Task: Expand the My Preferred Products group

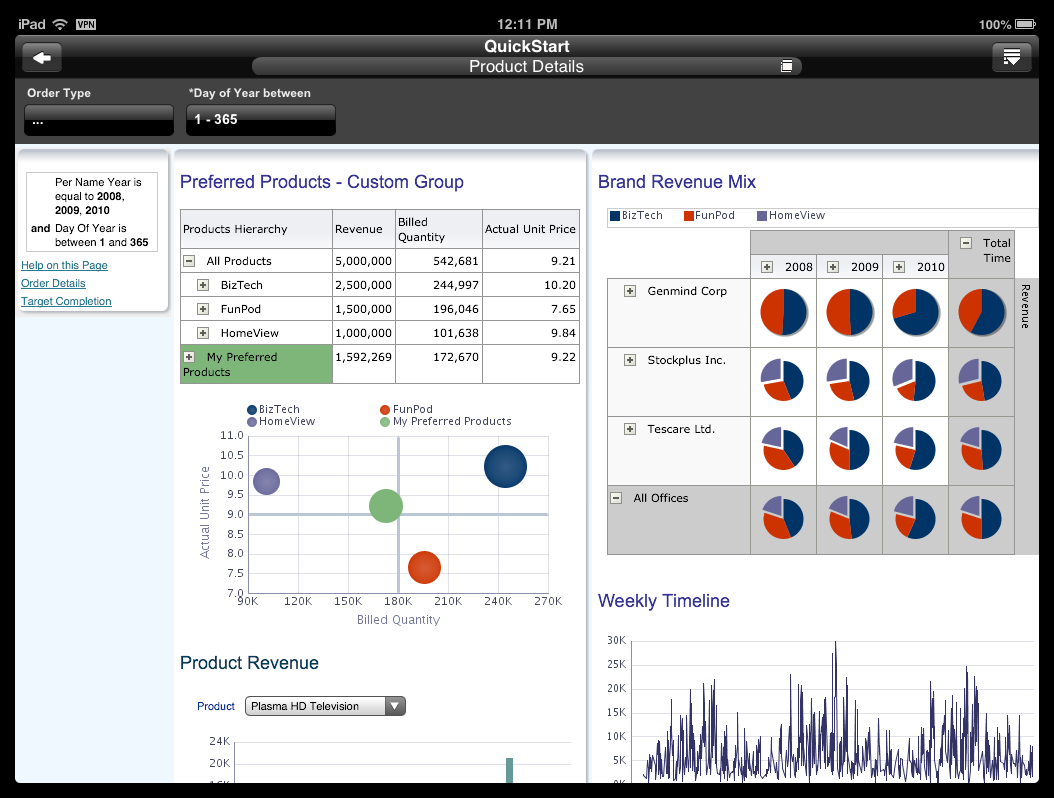Action: [x=190, y=357]
